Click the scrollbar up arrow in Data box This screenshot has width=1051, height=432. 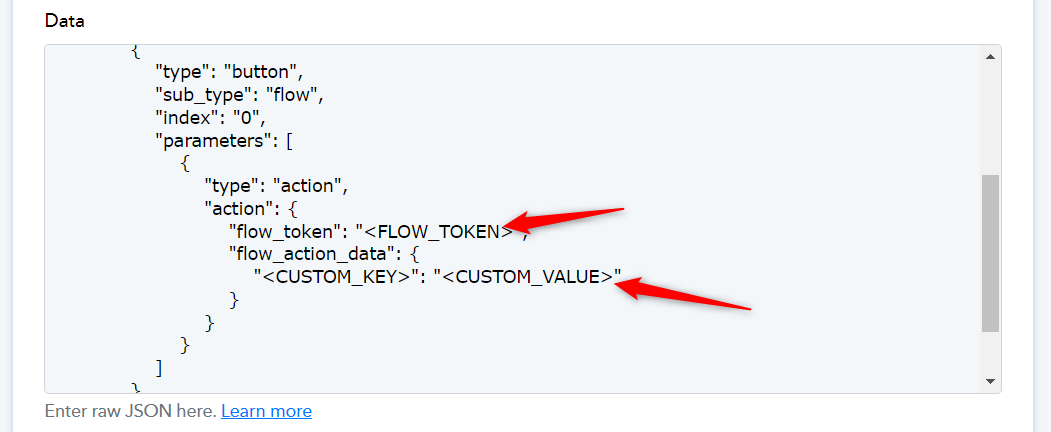point(990,56)
